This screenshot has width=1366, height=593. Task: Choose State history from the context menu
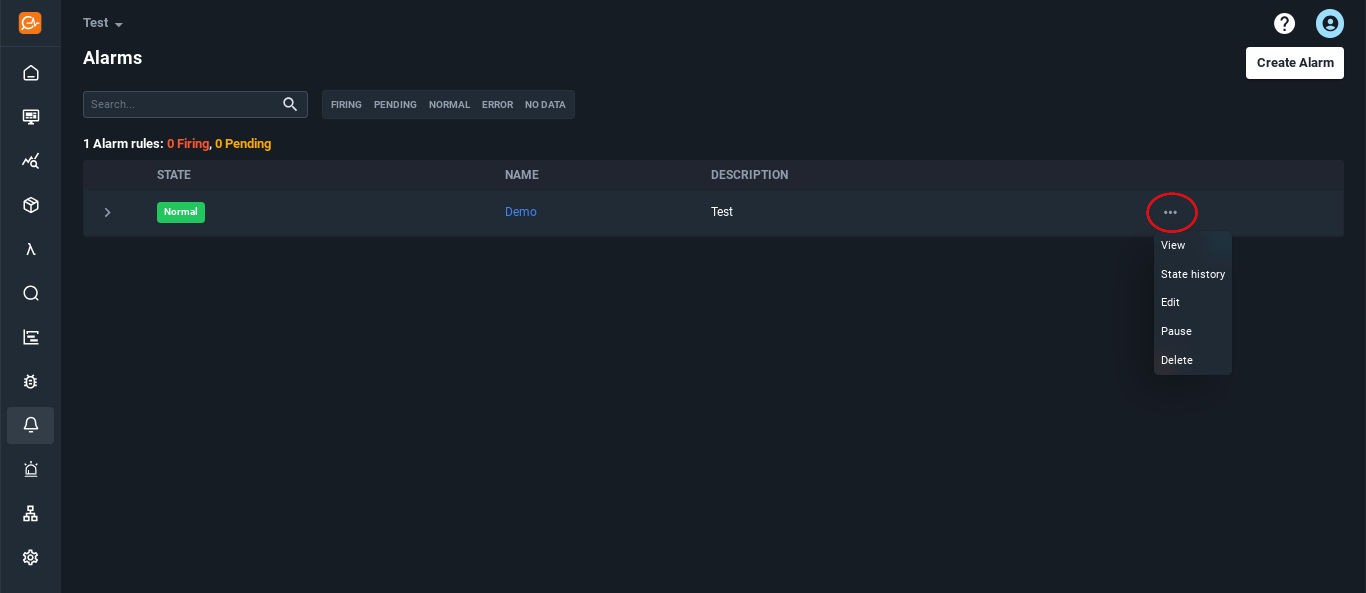1192,273
